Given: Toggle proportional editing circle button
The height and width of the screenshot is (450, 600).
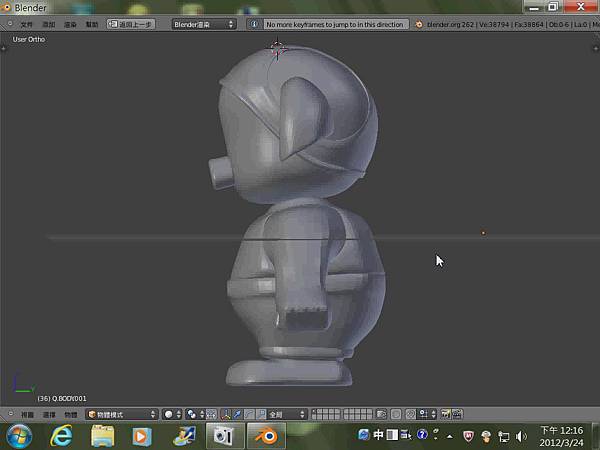Looking at the screenshot, I should (x=396, y=414).
